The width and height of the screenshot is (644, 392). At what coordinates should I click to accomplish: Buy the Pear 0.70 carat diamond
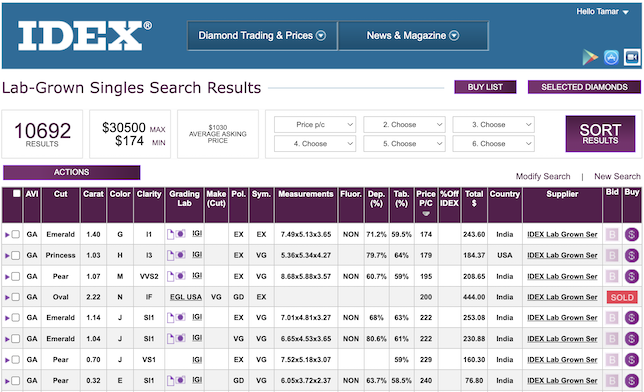pos(632,360)
